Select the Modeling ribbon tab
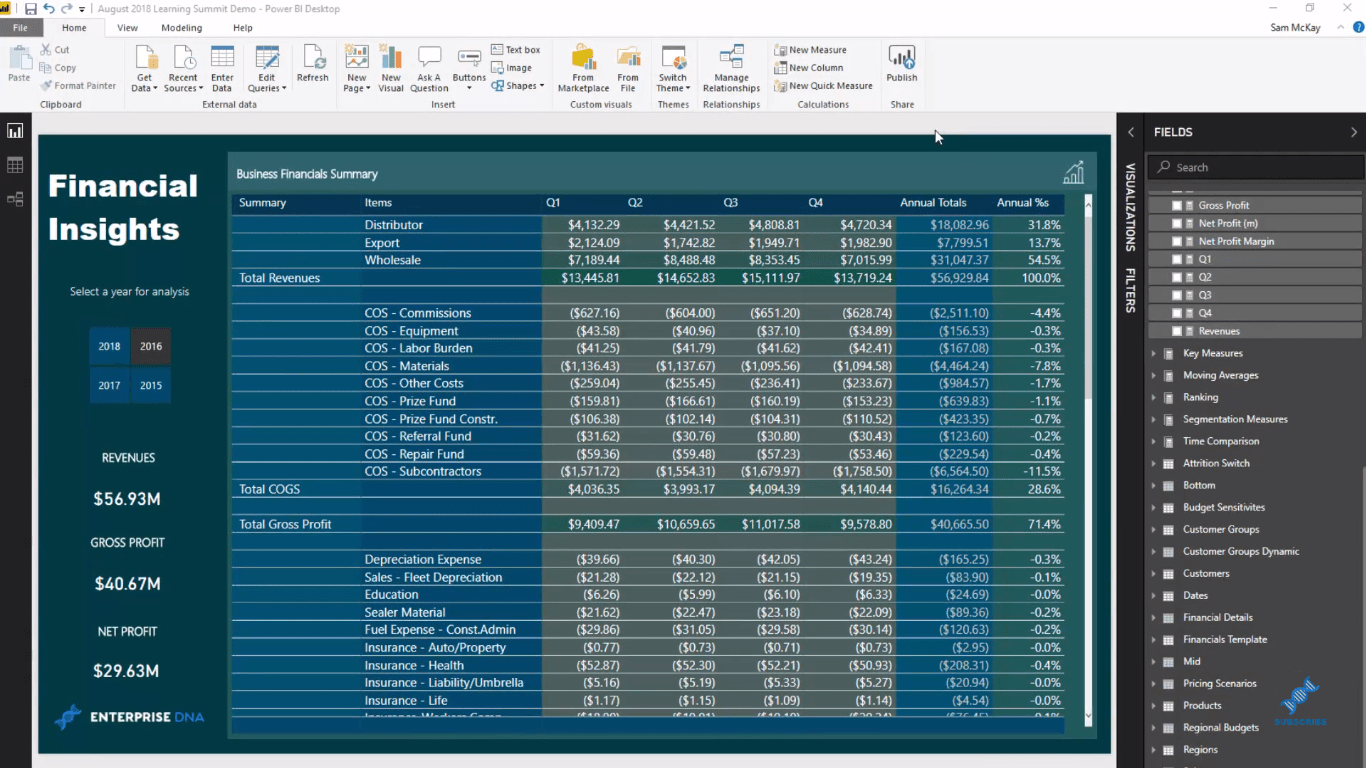This screenshot has width=1366, height=768. pyautogui.click(x=181, y=28)
